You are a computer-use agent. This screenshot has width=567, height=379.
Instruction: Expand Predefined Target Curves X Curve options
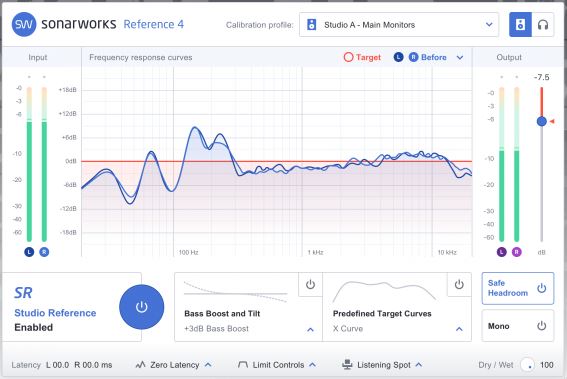point(459,329)
